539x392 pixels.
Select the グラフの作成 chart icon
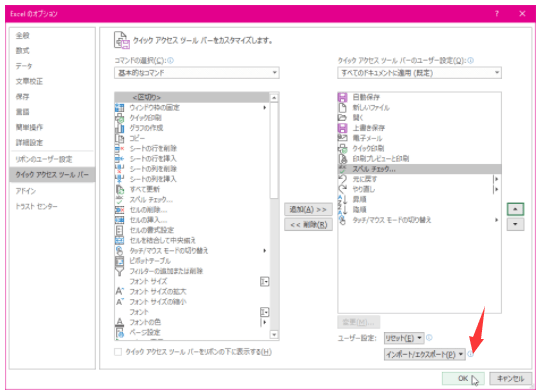point(119,128)
